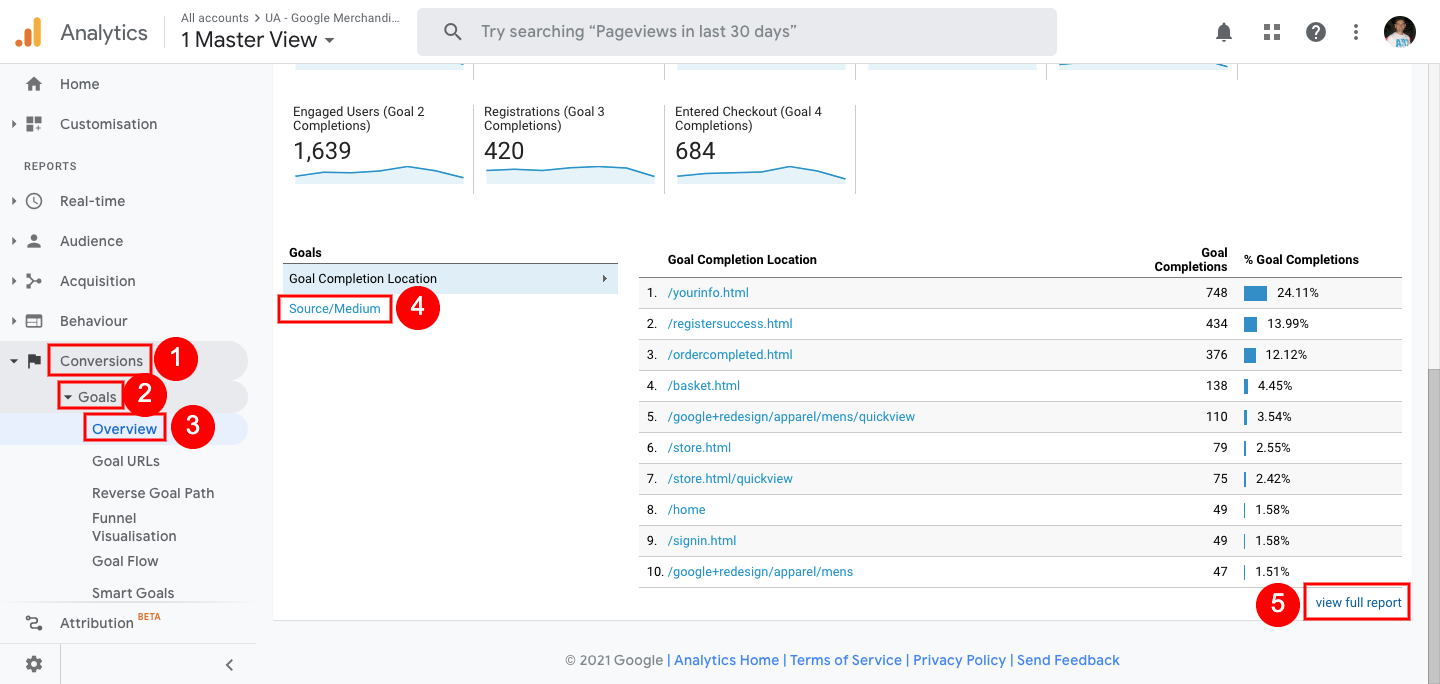The width and height of the screenshot is (1440, 684).
Task: Select the Goal Completion Location row
Action: pos(450,279)
